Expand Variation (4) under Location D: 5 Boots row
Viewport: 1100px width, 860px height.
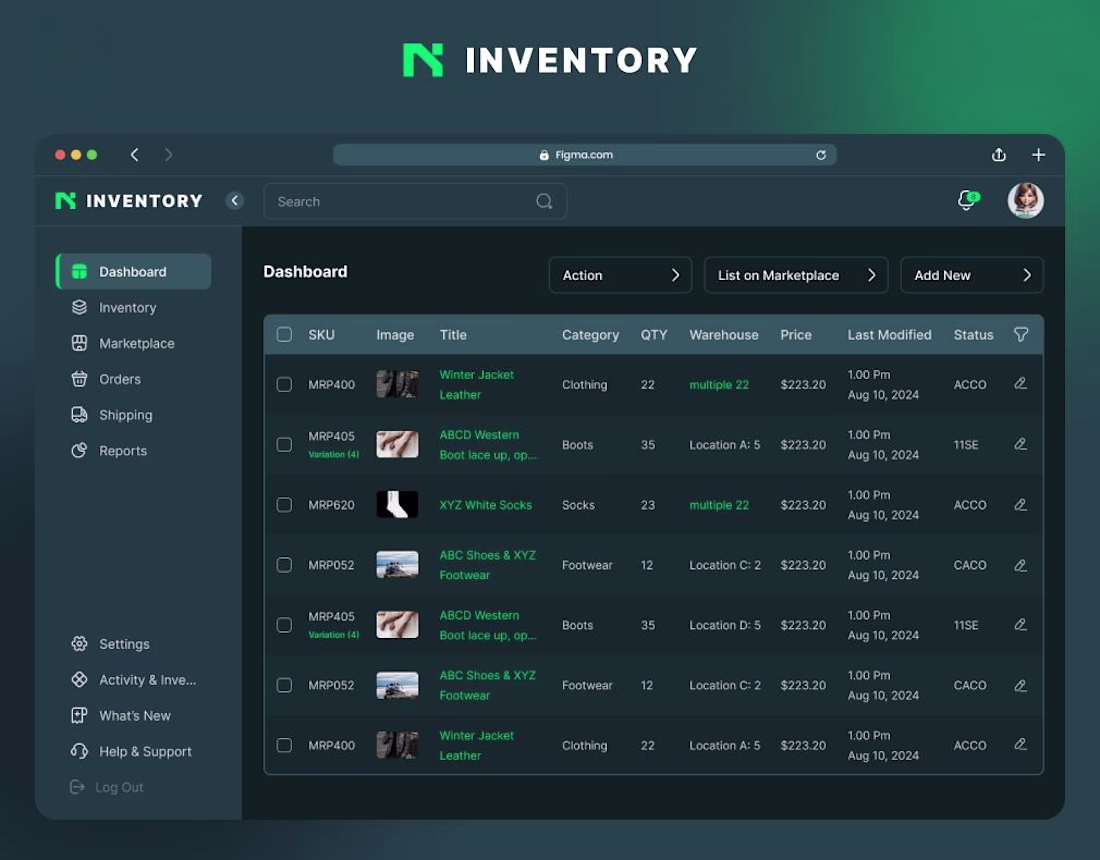[334, 635]
